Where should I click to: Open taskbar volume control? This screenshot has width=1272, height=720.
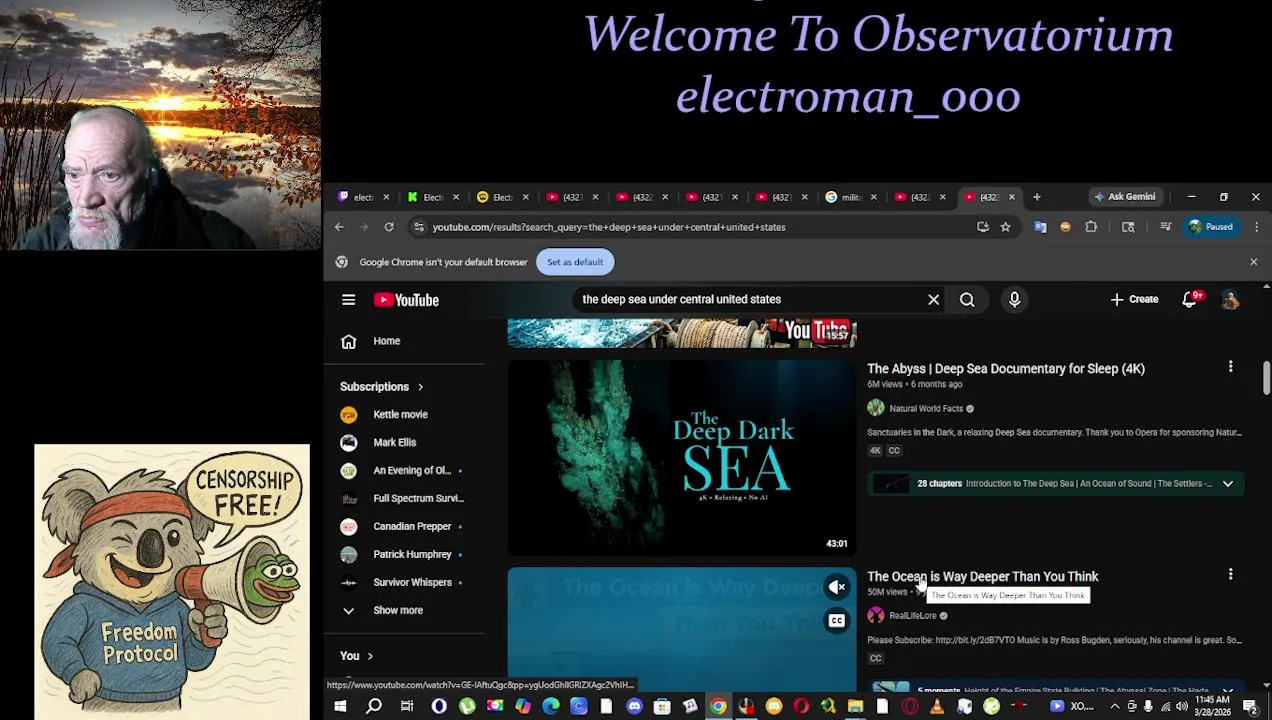(x=1183, y=707)
